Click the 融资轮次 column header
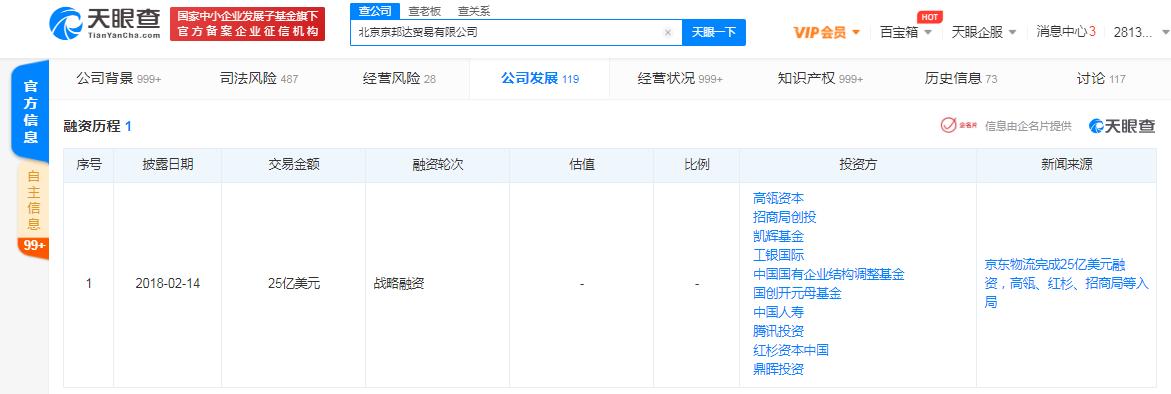This screenshot has width=1171, height=394. point(438,165)
